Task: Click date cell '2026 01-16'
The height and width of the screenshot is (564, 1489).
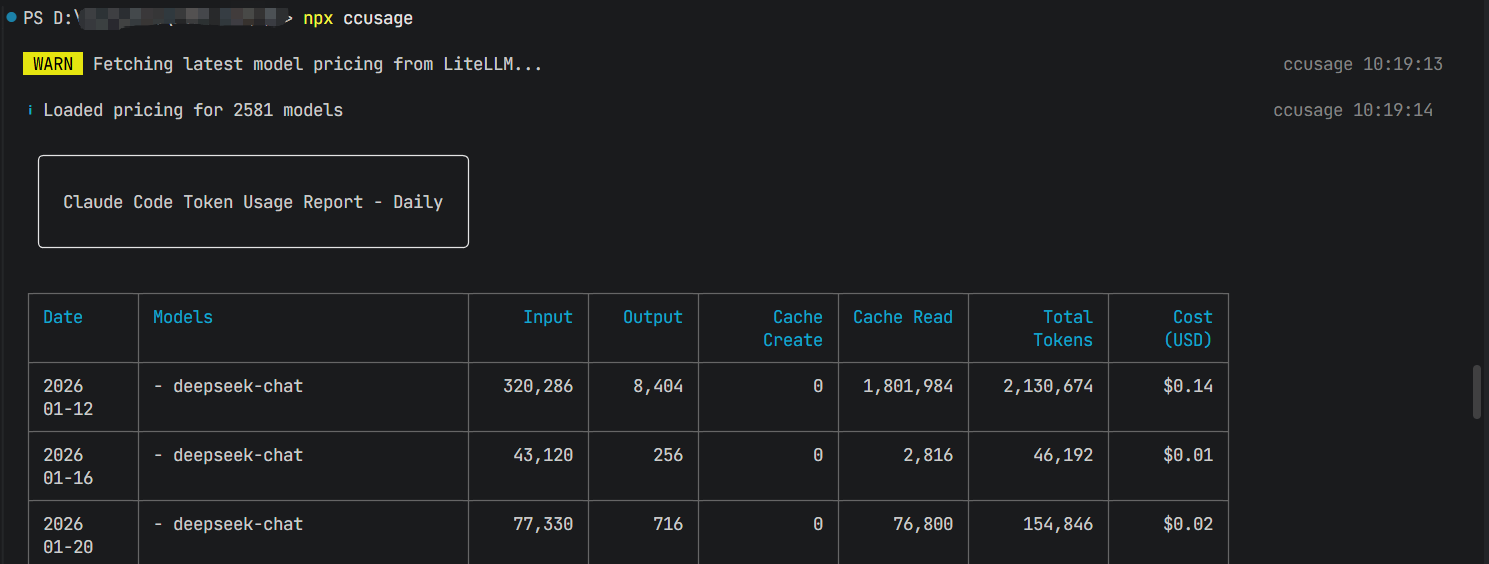Action: (68, 466)
